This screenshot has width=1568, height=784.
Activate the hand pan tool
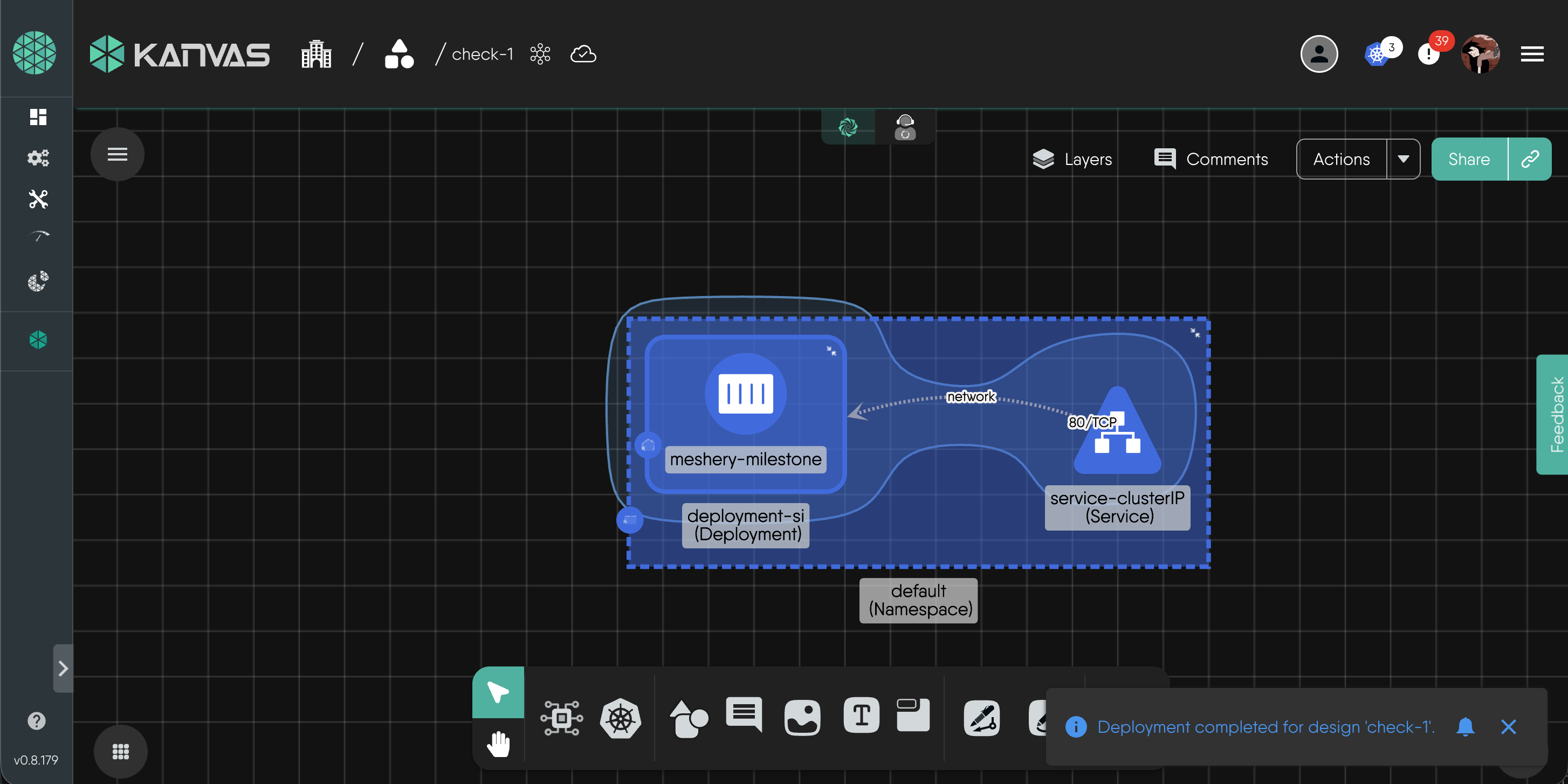pyautogui.click(x=498, y=744)
